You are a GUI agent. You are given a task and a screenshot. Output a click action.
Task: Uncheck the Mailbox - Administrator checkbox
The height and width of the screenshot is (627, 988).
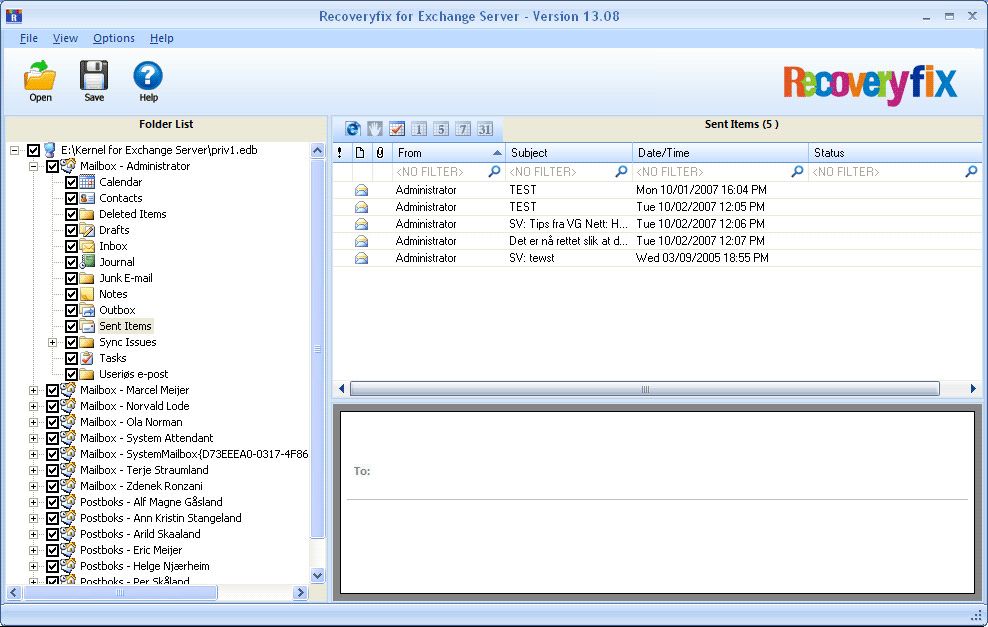52,166
